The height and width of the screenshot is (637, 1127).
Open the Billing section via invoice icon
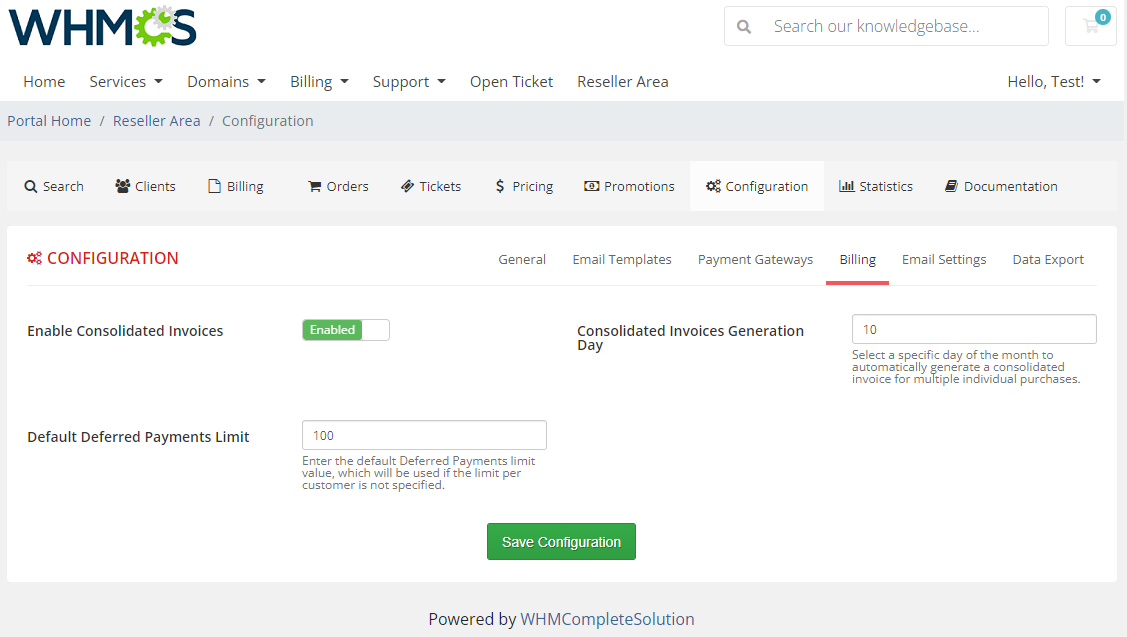click(214, 185)
